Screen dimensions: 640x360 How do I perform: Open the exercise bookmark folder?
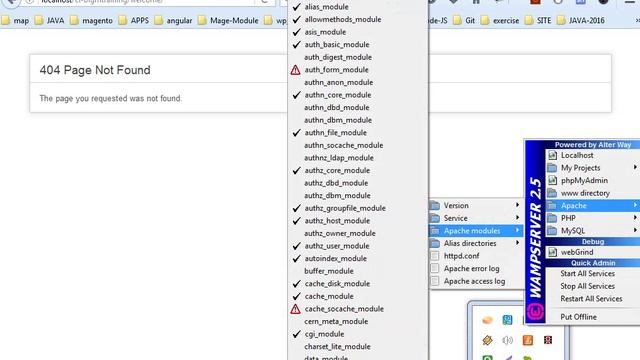(500, 20)
